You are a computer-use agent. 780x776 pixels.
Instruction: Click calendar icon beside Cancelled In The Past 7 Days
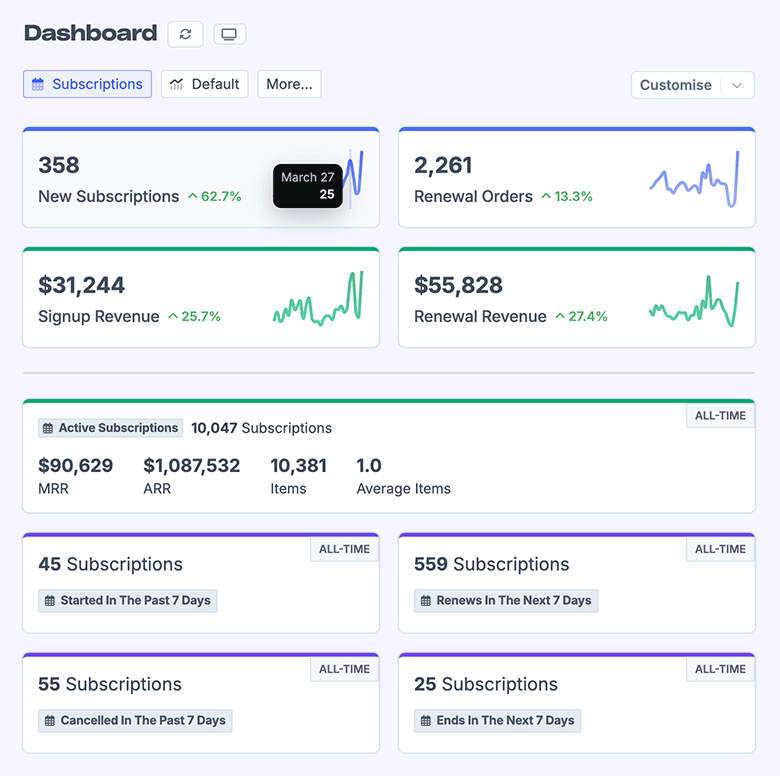pos(48,721)
